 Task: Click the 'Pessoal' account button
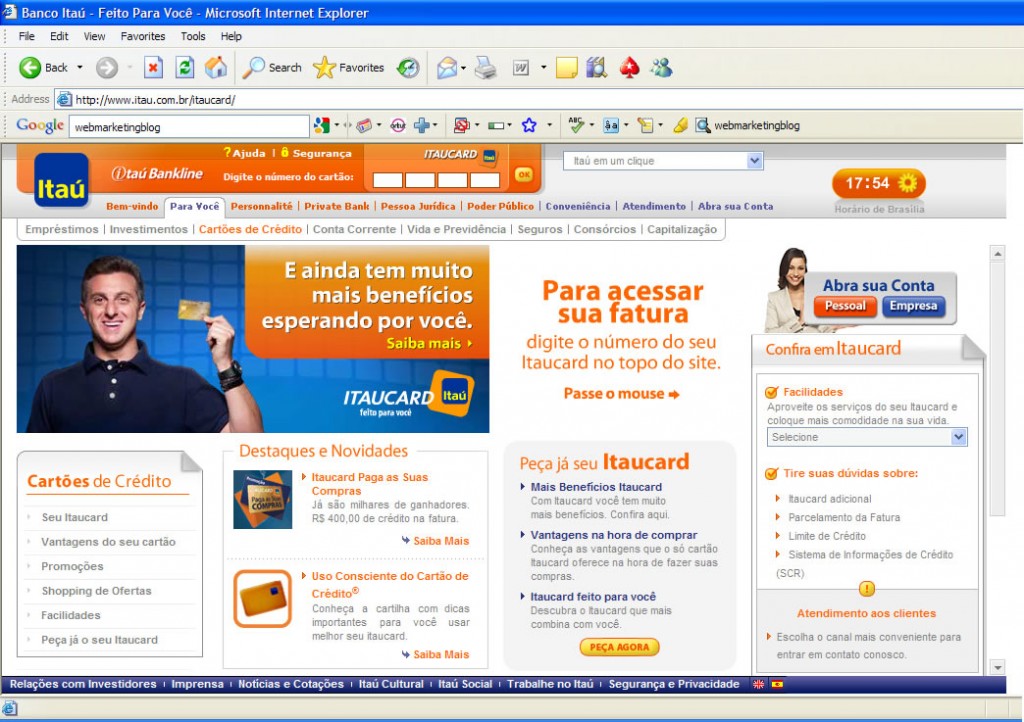point(844,306)
